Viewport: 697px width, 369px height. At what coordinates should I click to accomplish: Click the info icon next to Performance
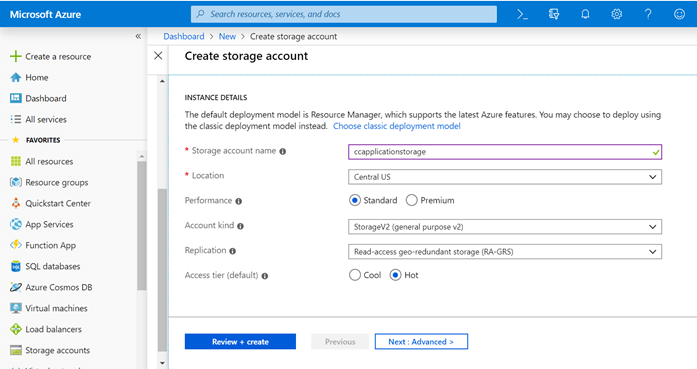(x=239, y=201)
